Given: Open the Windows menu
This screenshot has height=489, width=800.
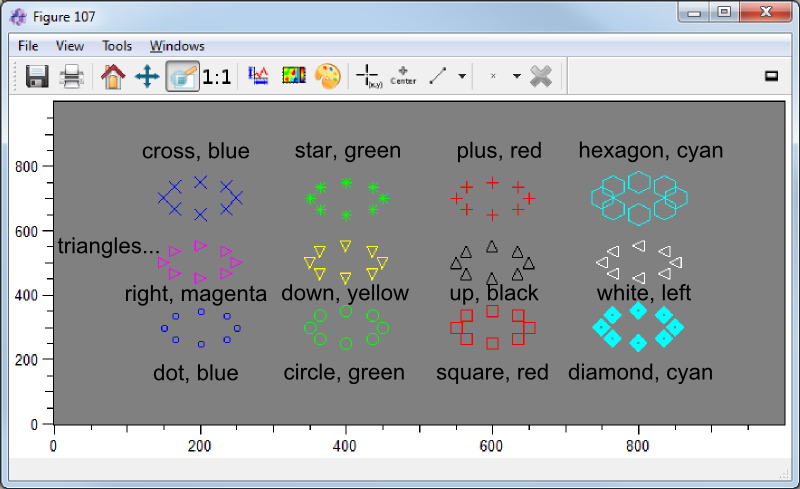Looking at the screenshot, I should pyautogui.click(x=177, y=46).
